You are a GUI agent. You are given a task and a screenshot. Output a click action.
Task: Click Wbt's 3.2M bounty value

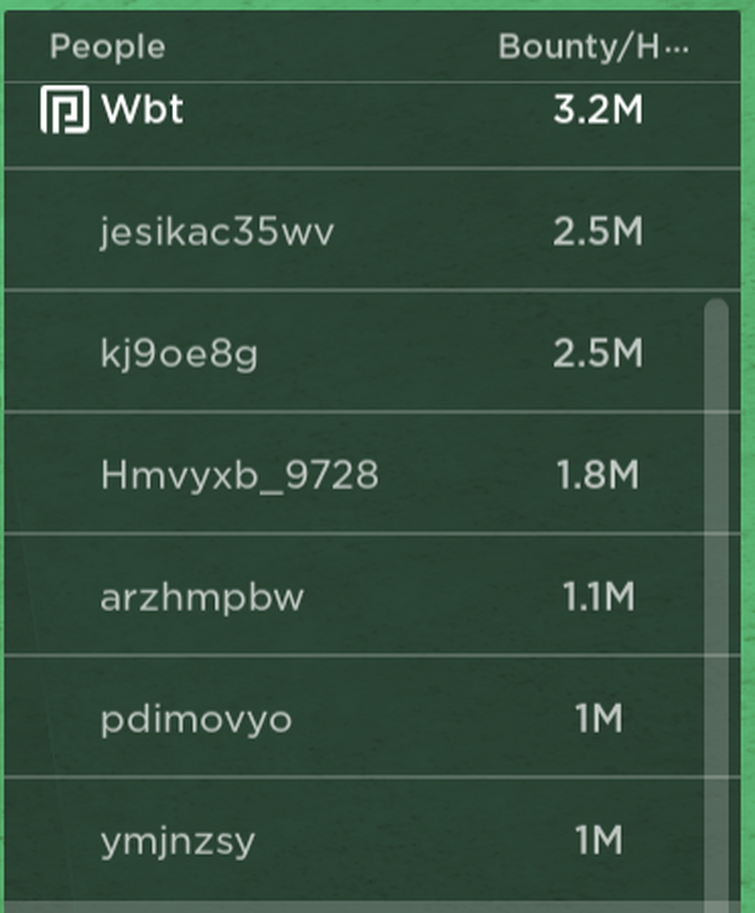[x=598, y=109]
